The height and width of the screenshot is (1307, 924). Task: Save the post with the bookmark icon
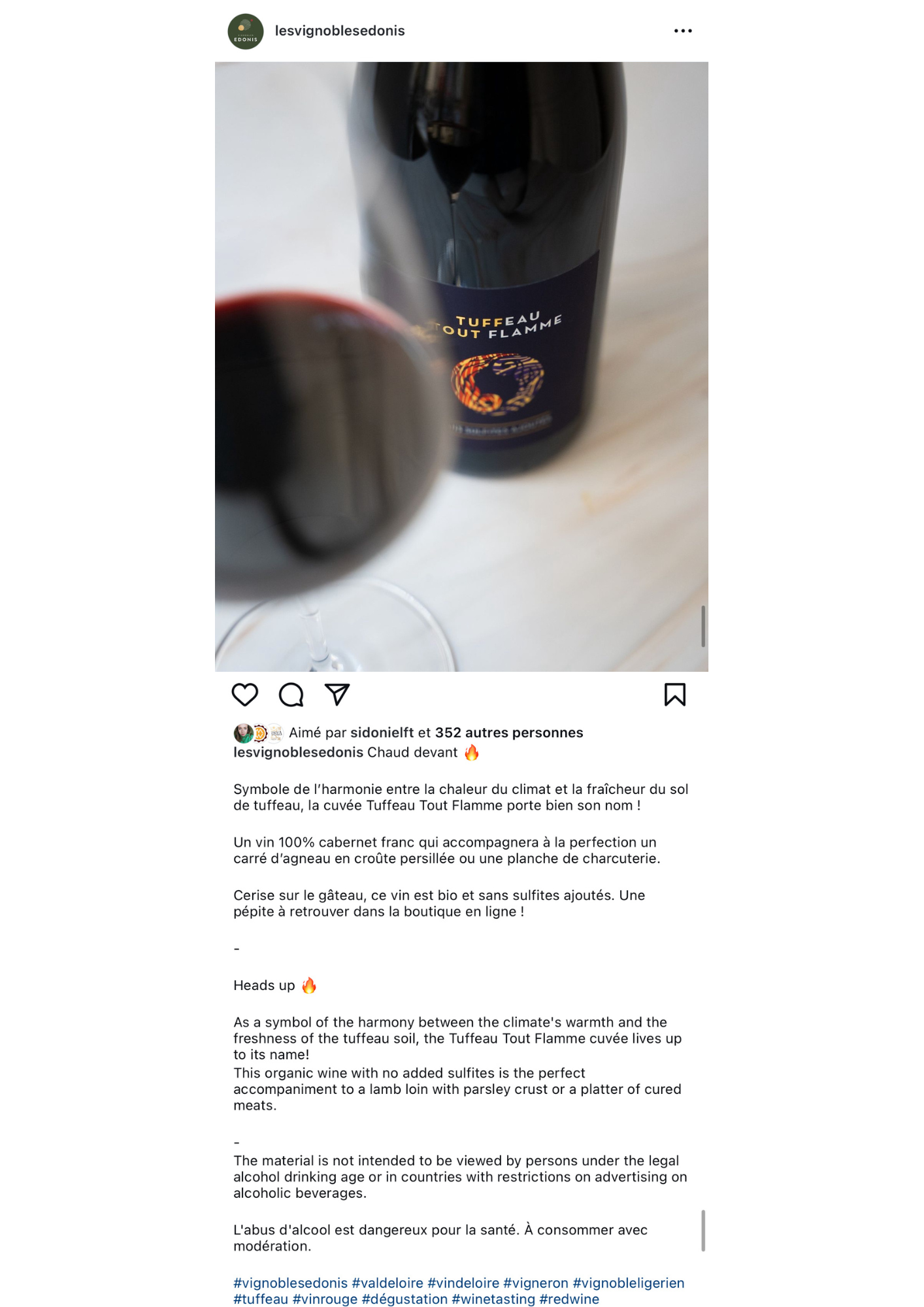tap(675, 695)
